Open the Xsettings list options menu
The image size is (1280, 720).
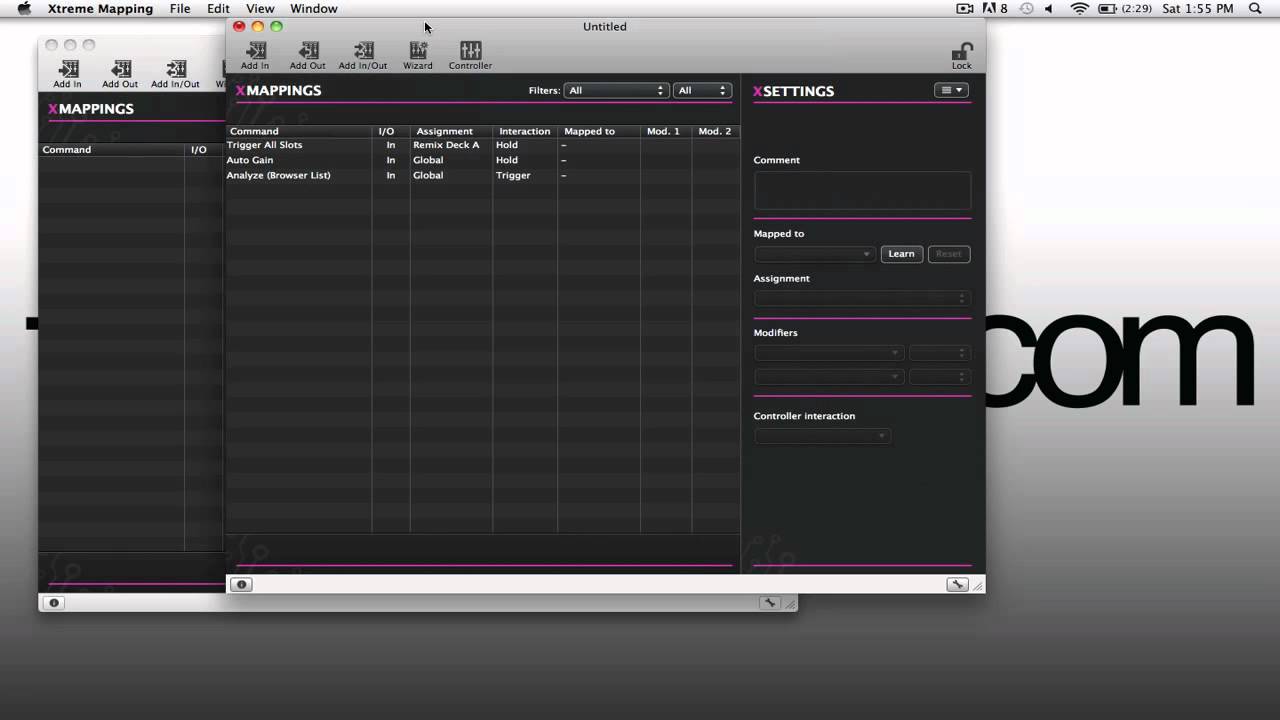951,90
